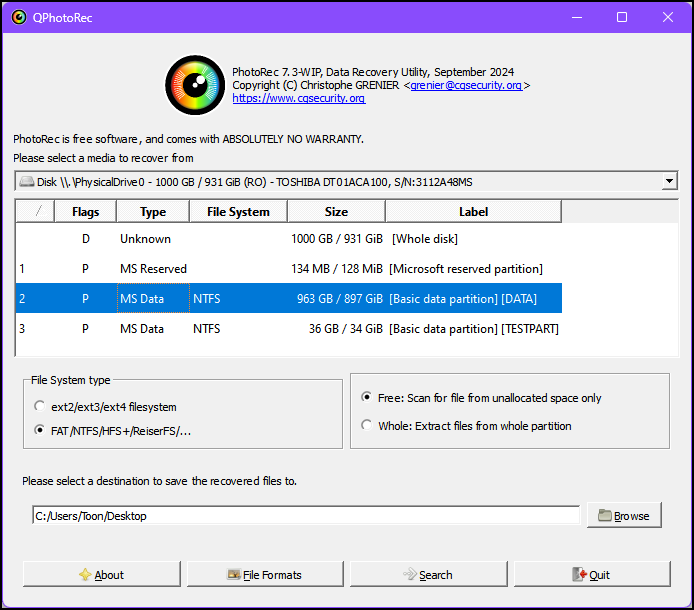Sort partitions by File System column header
Viewport: 694px width, 610px height.
coord(238,212)
